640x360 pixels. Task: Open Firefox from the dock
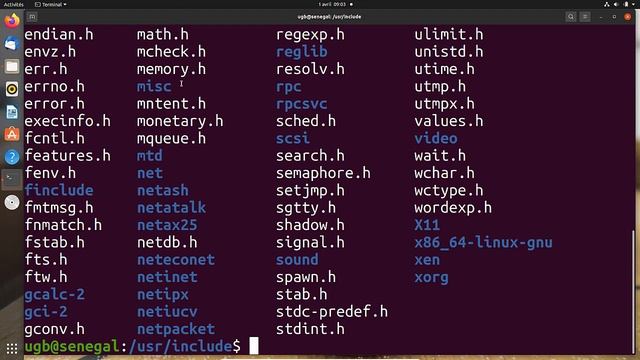click(x=12, y=20)
